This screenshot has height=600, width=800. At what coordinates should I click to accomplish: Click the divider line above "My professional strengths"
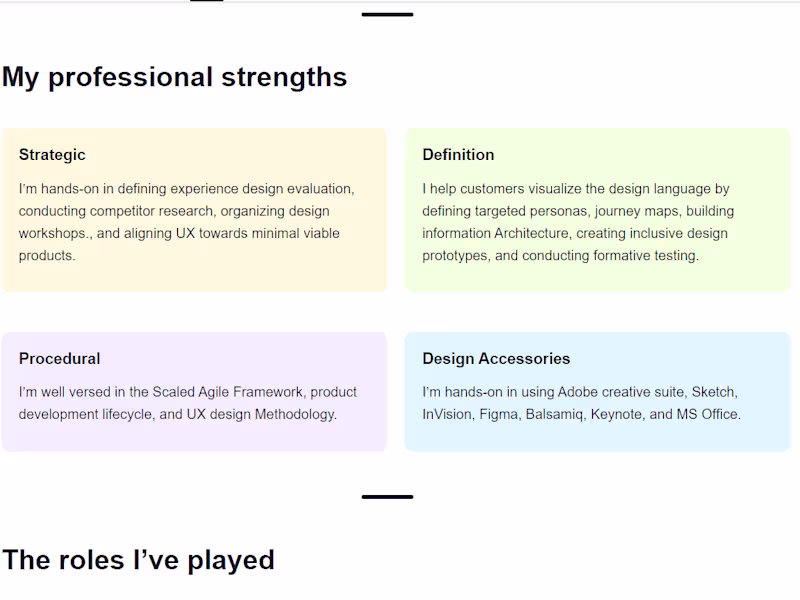(387, 14)
